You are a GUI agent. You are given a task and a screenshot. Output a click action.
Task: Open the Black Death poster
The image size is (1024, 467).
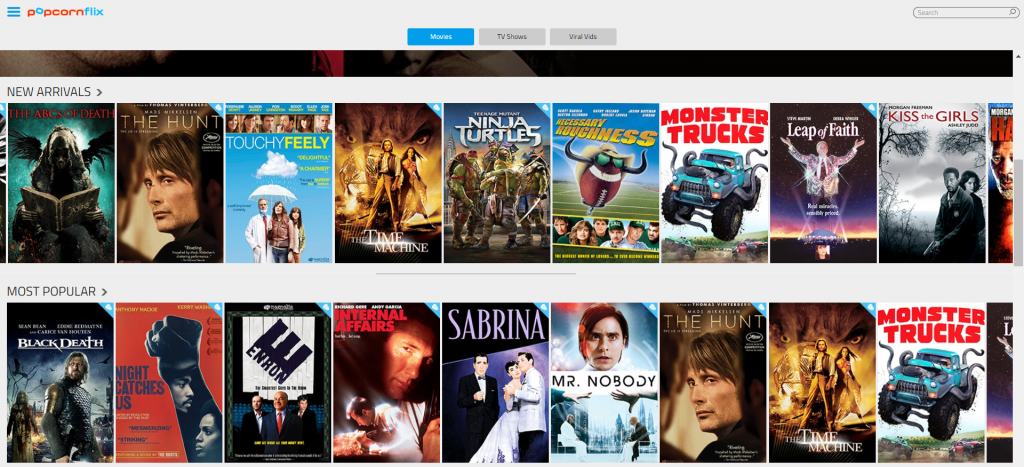tap(60, 383)
